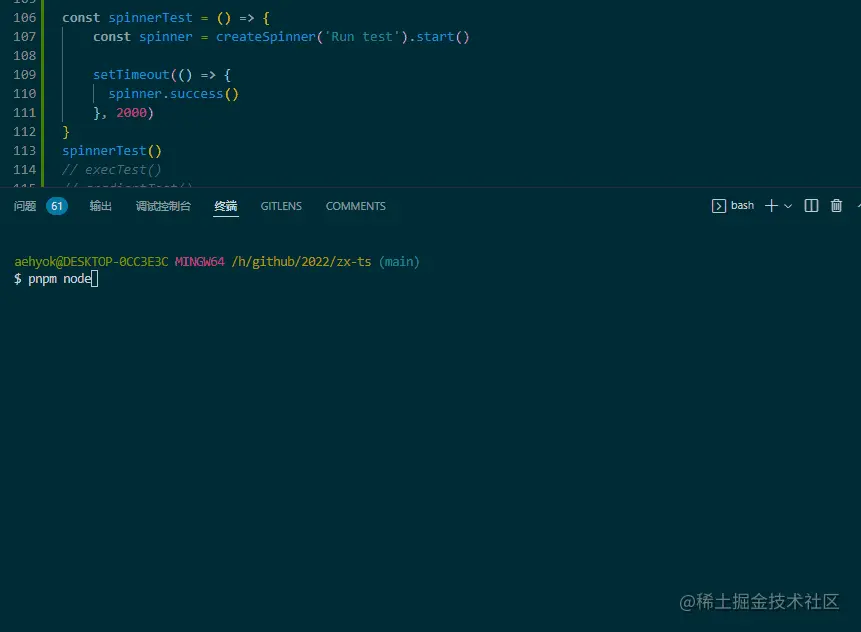Click the /h/github/2022/zx-ts path in terminal
Viewport: 861px width, 632px height.
pyautogui.click(x=301, y=262)
